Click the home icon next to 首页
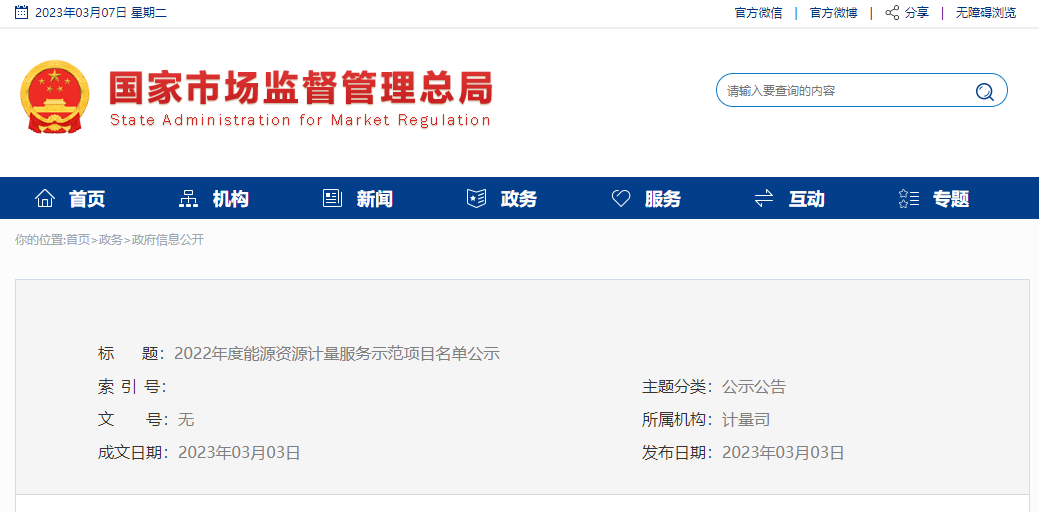This screenshot has height=512, width=1039. (45, 198)
